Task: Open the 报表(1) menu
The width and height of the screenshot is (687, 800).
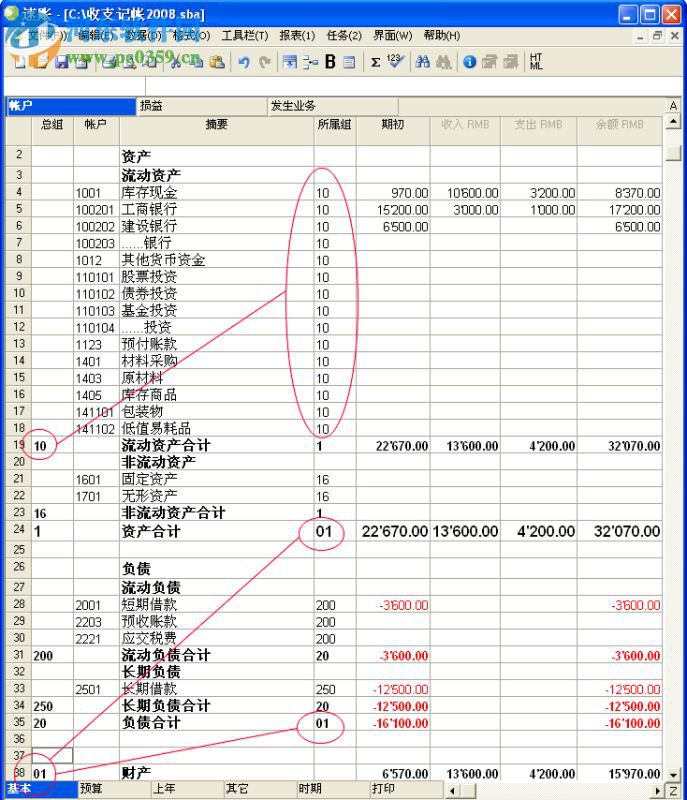Action: 297,36
